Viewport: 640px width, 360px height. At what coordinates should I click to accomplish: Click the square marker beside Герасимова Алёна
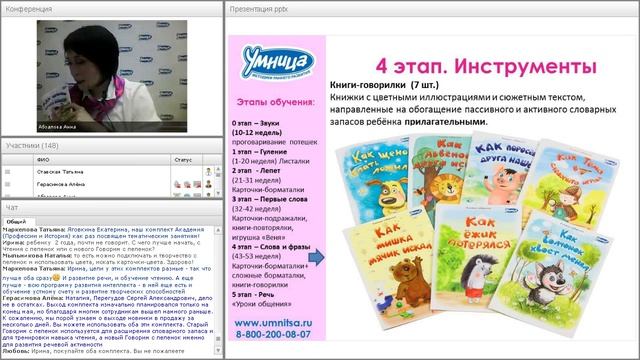[x=7, y=184]
